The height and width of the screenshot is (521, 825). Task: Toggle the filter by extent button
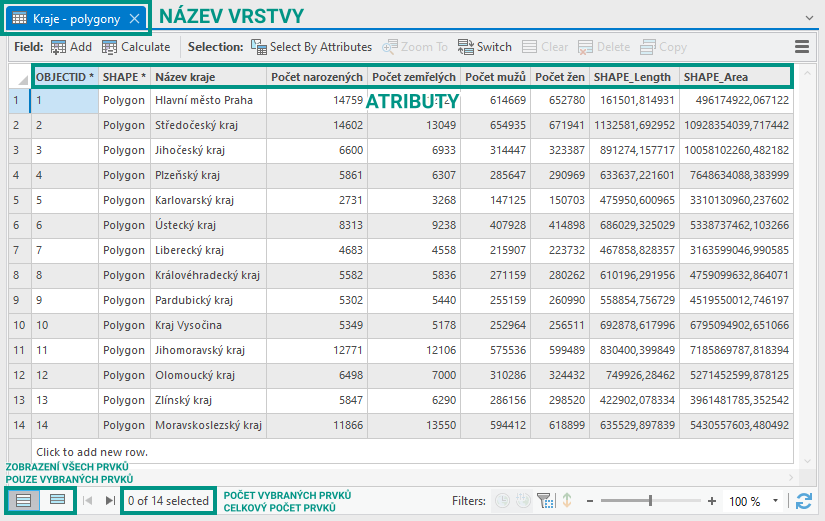click(x=545, y=501)
